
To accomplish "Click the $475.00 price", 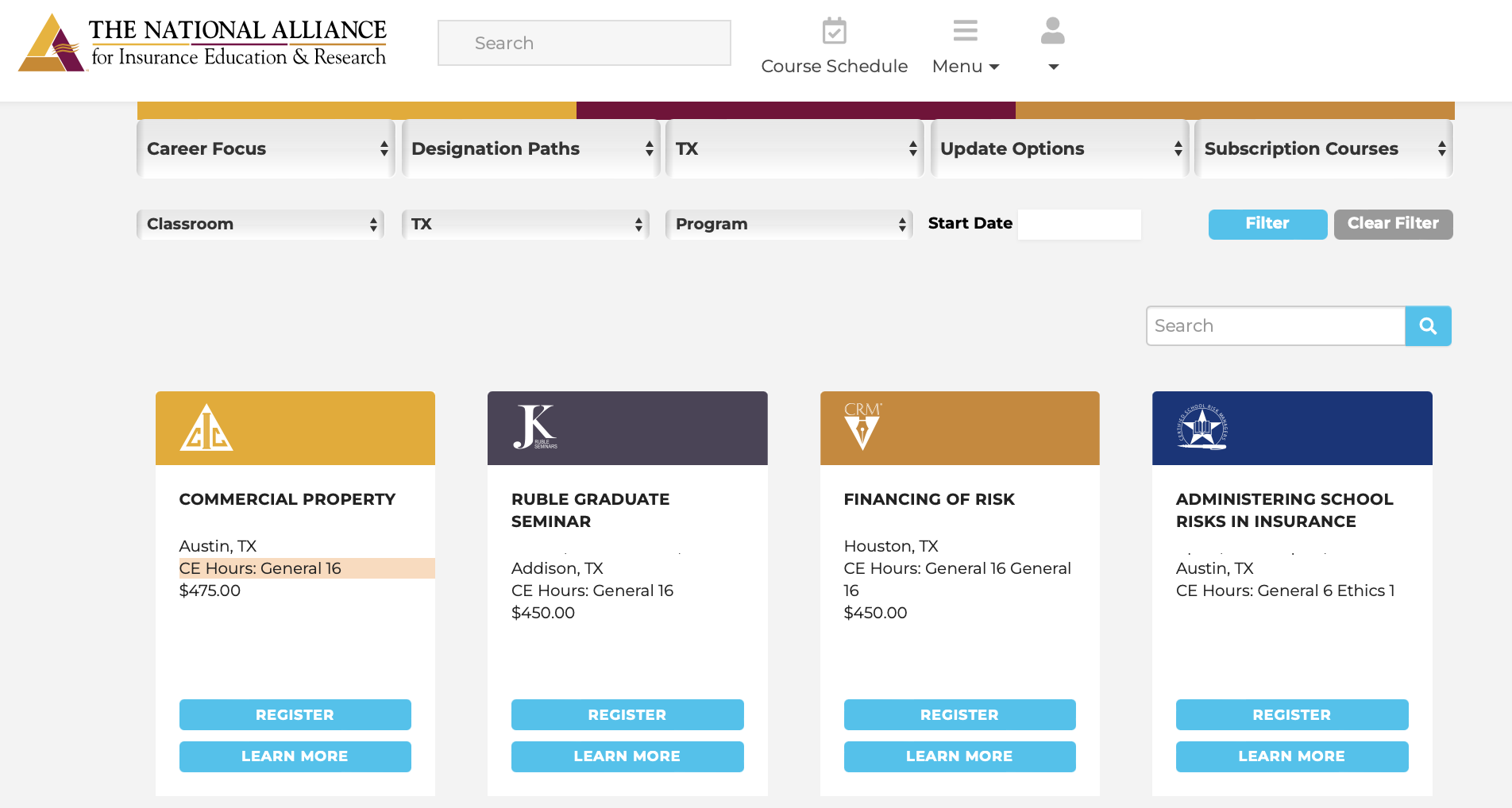I will (x=210, y=591).
